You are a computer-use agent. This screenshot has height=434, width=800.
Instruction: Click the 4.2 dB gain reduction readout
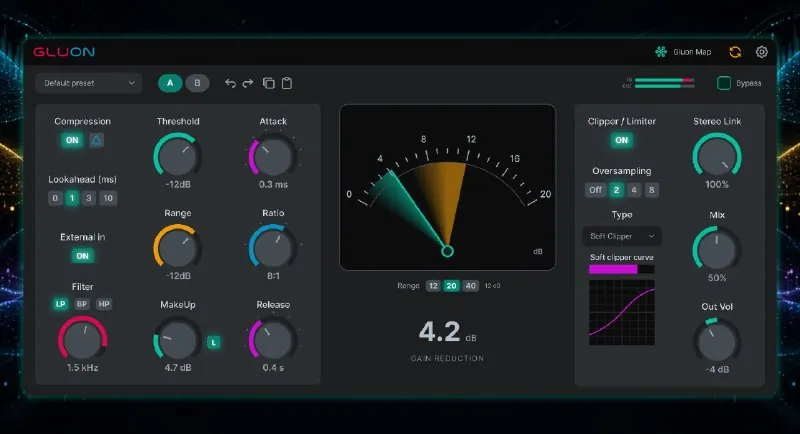tap(447, 332)
